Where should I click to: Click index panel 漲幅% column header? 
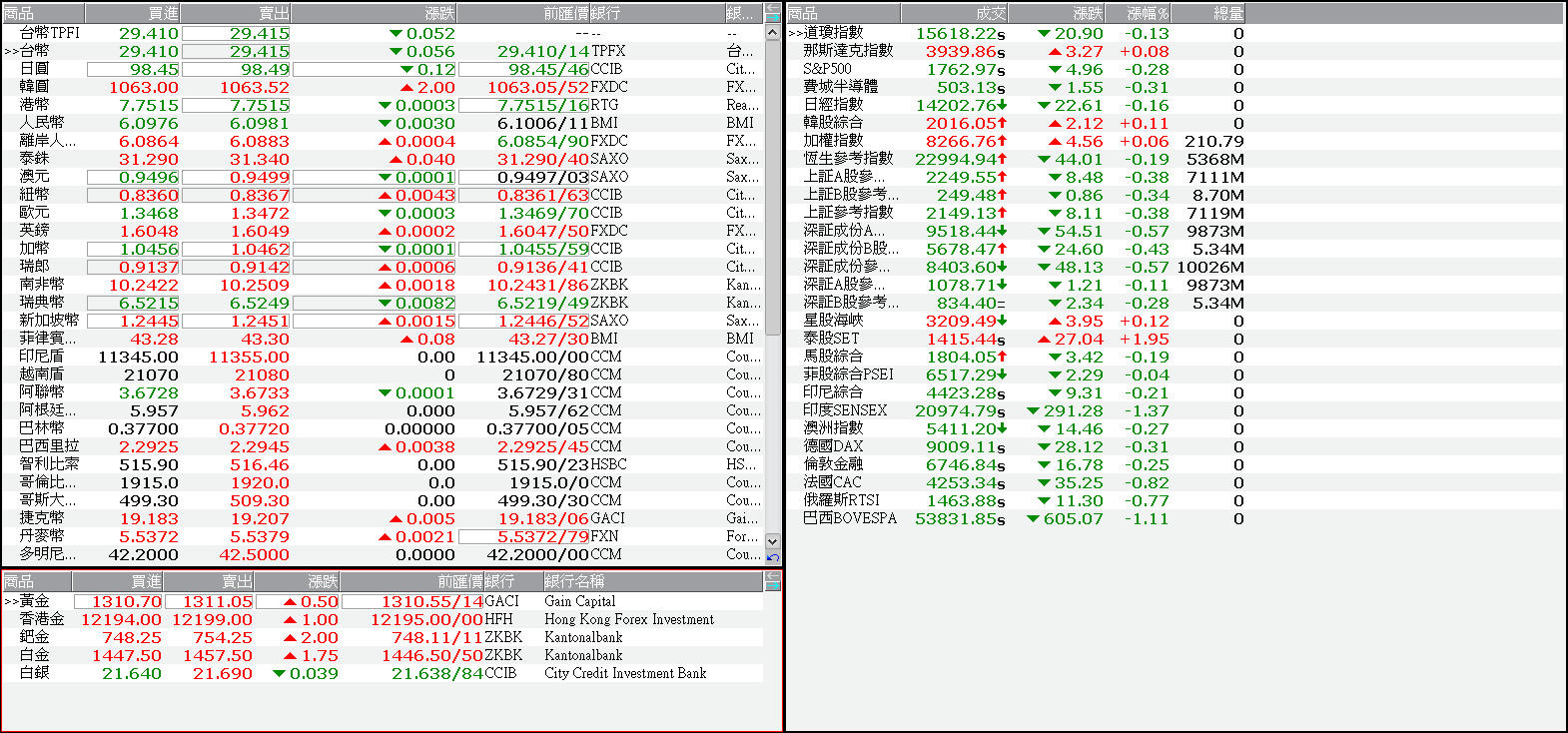[1138, 13]
